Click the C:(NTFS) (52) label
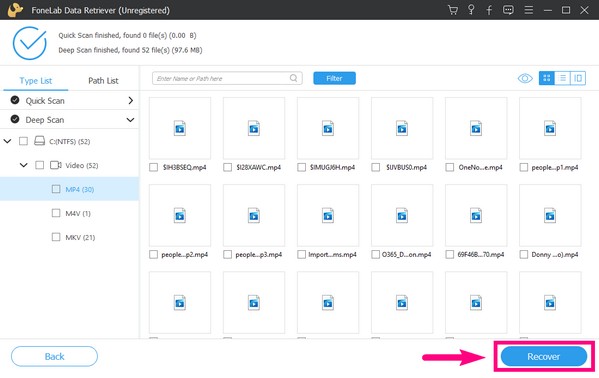599x378 pixels. [x=70, y=141]
